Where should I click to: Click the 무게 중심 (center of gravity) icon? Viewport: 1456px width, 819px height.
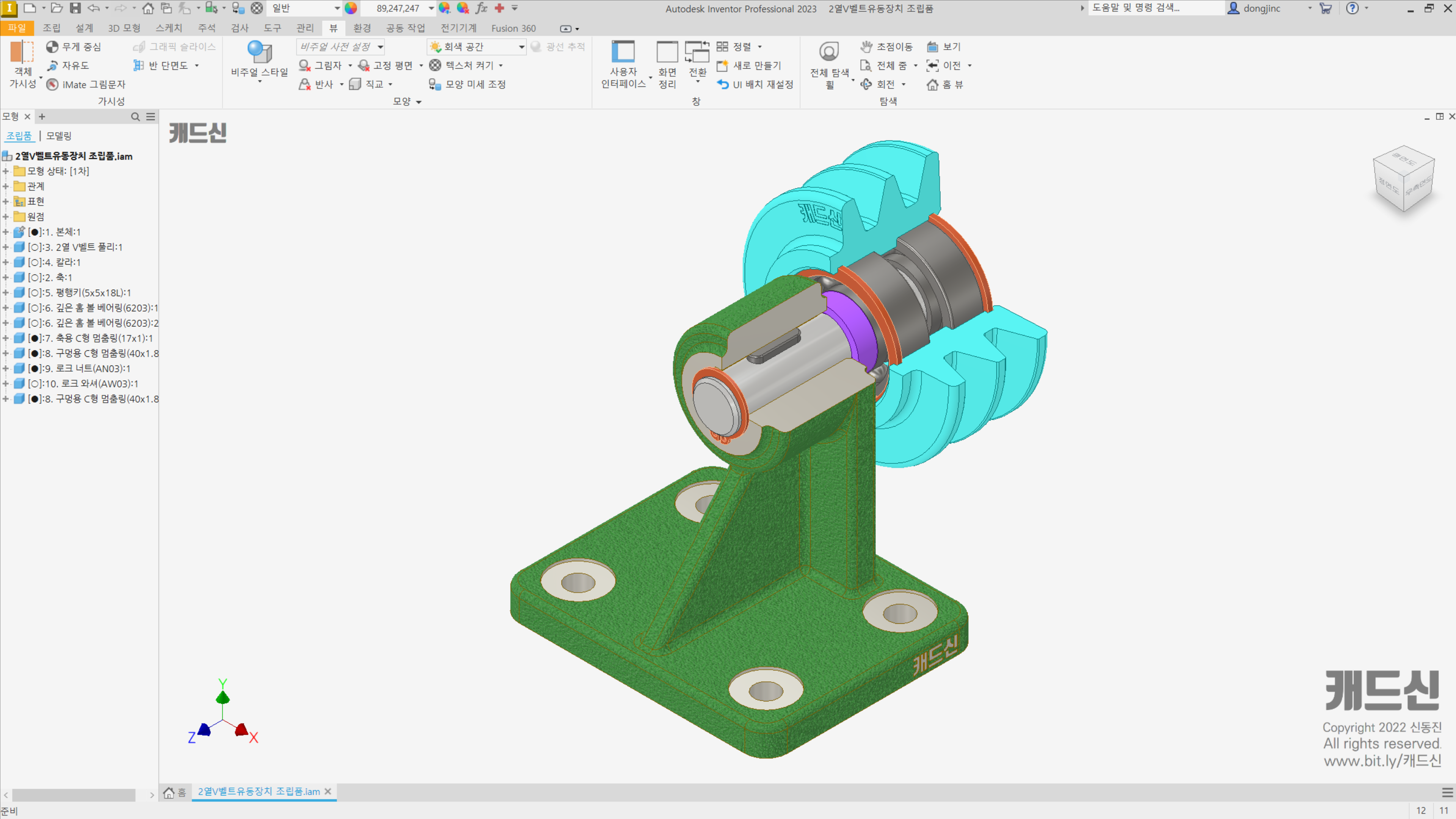pos(52,47)
